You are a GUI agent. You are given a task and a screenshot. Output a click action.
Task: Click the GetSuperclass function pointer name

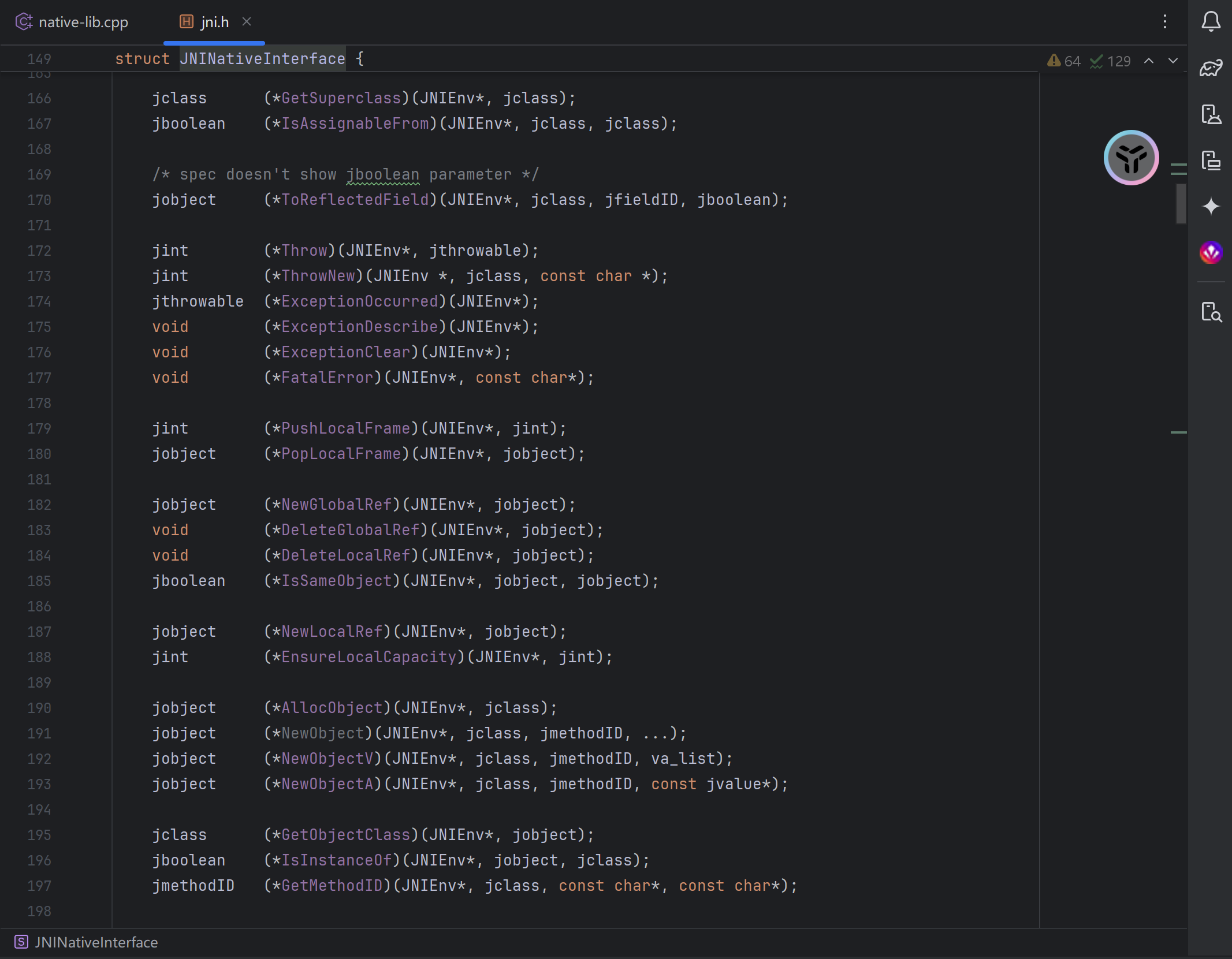pos(341,98)
